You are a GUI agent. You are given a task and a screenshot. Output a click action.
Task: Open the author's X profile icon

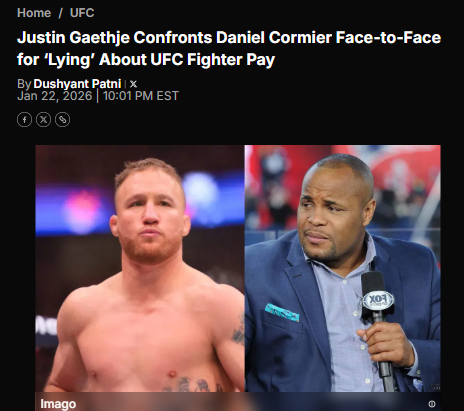tap(133, 84)
